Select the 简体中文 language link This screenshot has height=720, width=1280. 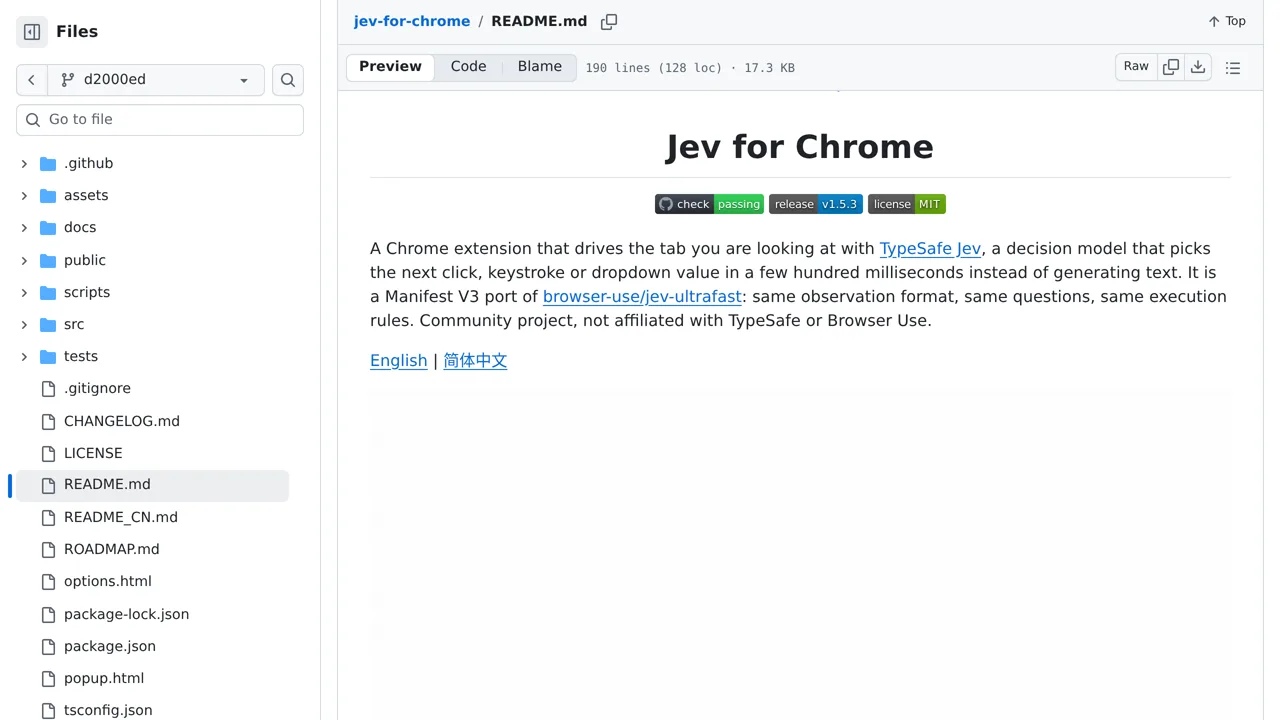click(x=475, y=361)
